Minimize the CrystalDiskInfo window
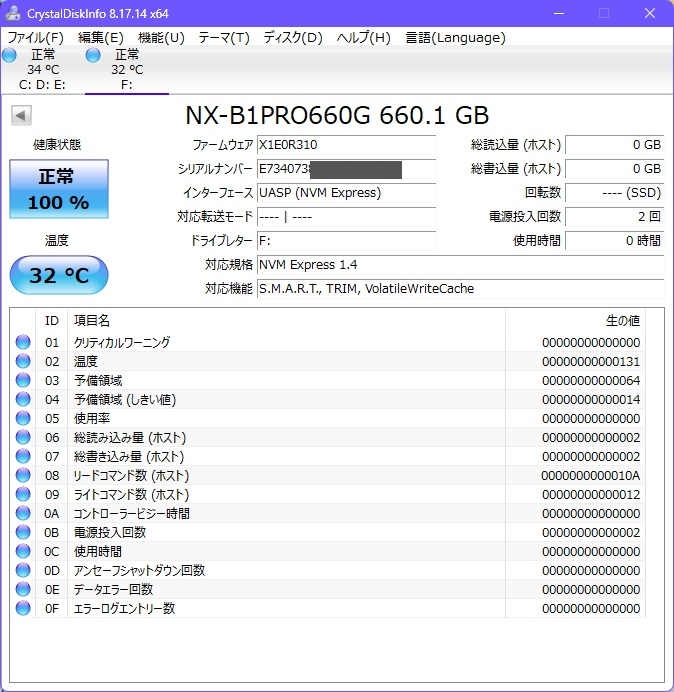The height and width of the screenshot is (692, 674). point(559,13)
